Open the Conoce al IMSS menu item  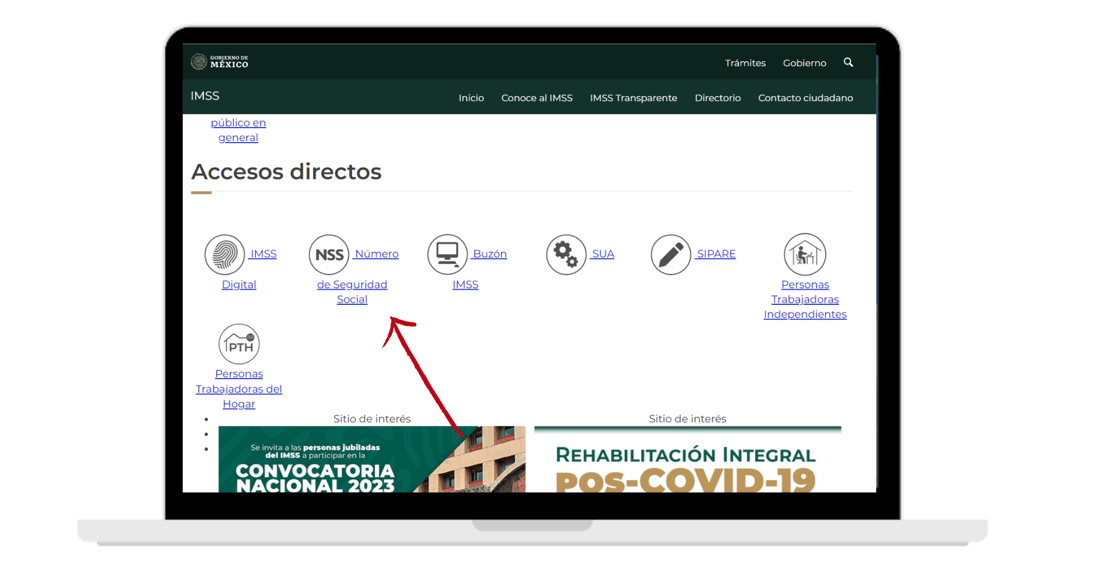point(537,97)
